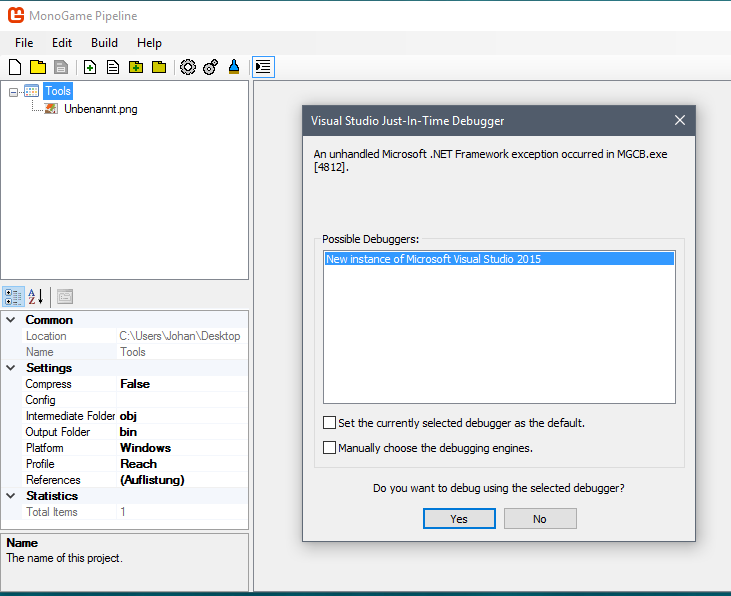Image resolution: width=731 pixels, height=596 pixels.
Task: Open the Build menu
Action: (104, 43)
